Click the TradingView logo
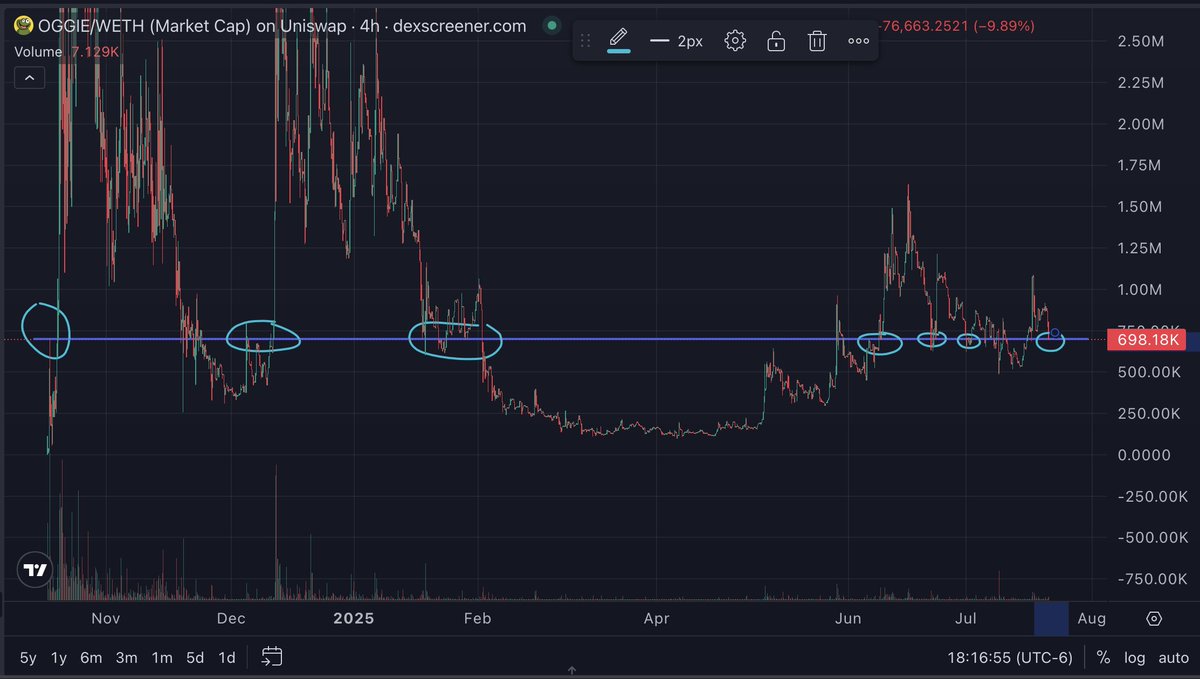Screen dimensions: 1200x679 point(35,571)
